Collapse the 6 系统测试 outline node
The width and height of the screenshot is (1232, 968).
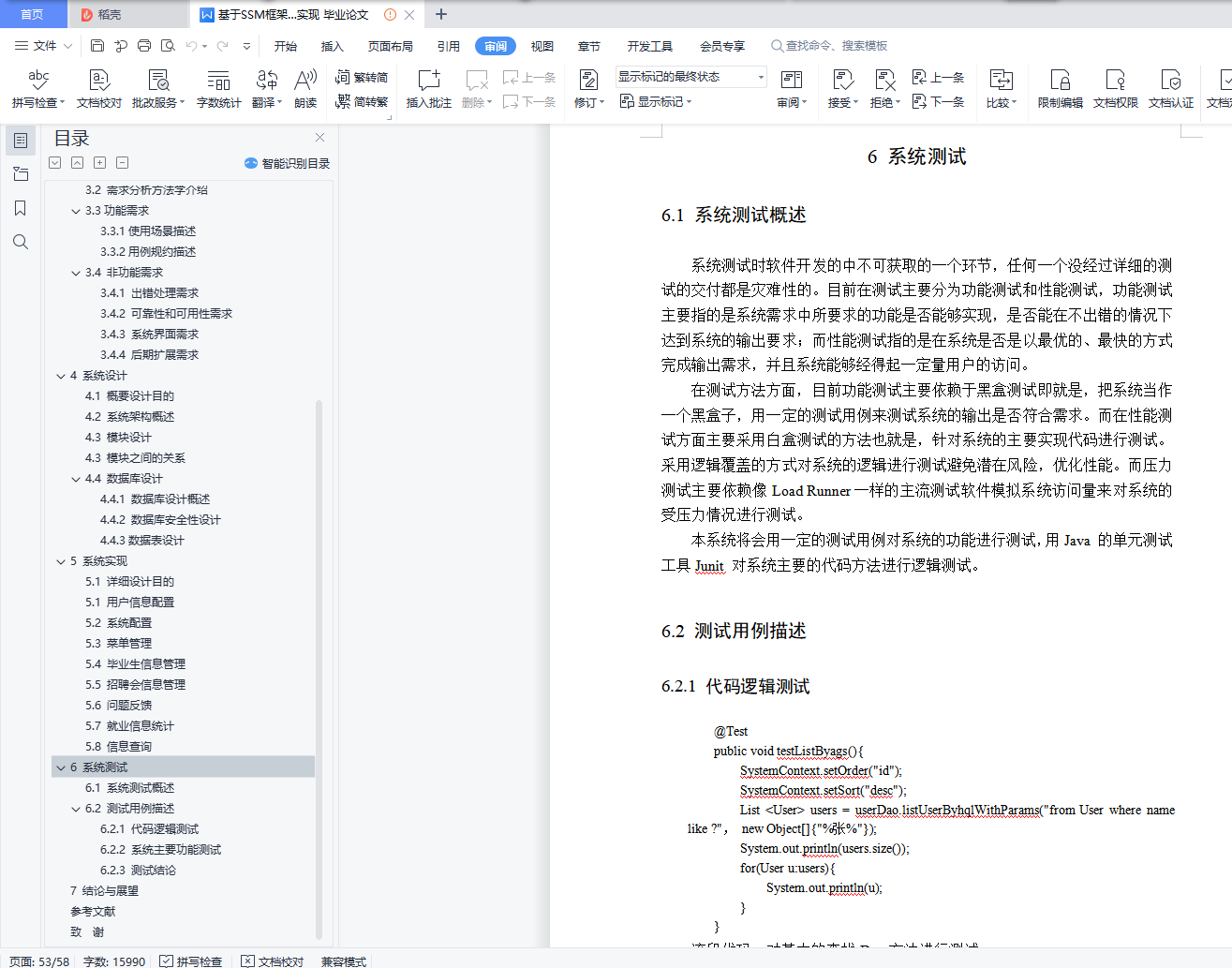(x=61, y=767)
